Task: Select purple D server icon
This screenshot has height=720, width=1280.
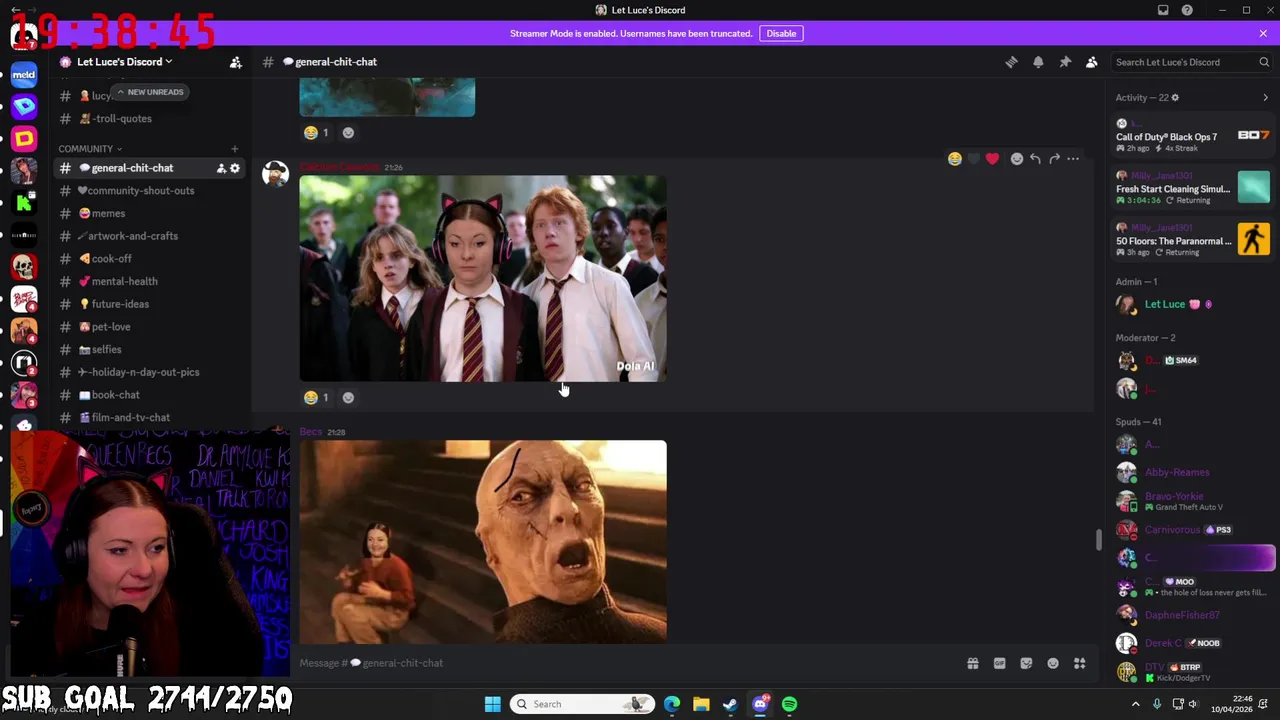Action: (24, 106)
